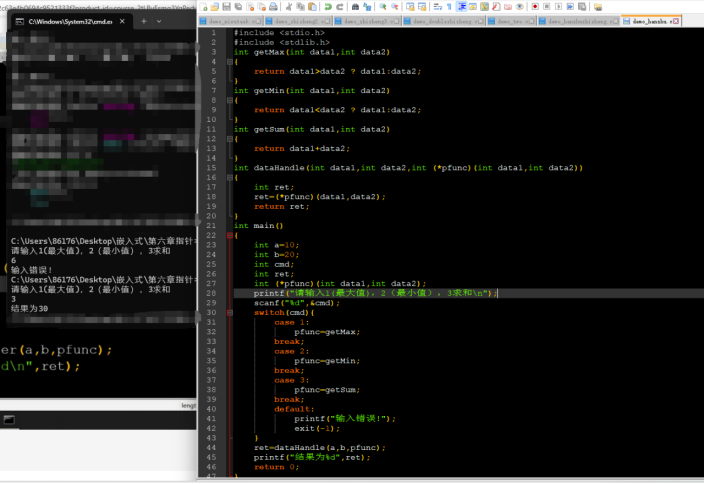This screenshot has height=484, width=705.
Task: Click the Copy toolbar icon
Action: point(301,7)
